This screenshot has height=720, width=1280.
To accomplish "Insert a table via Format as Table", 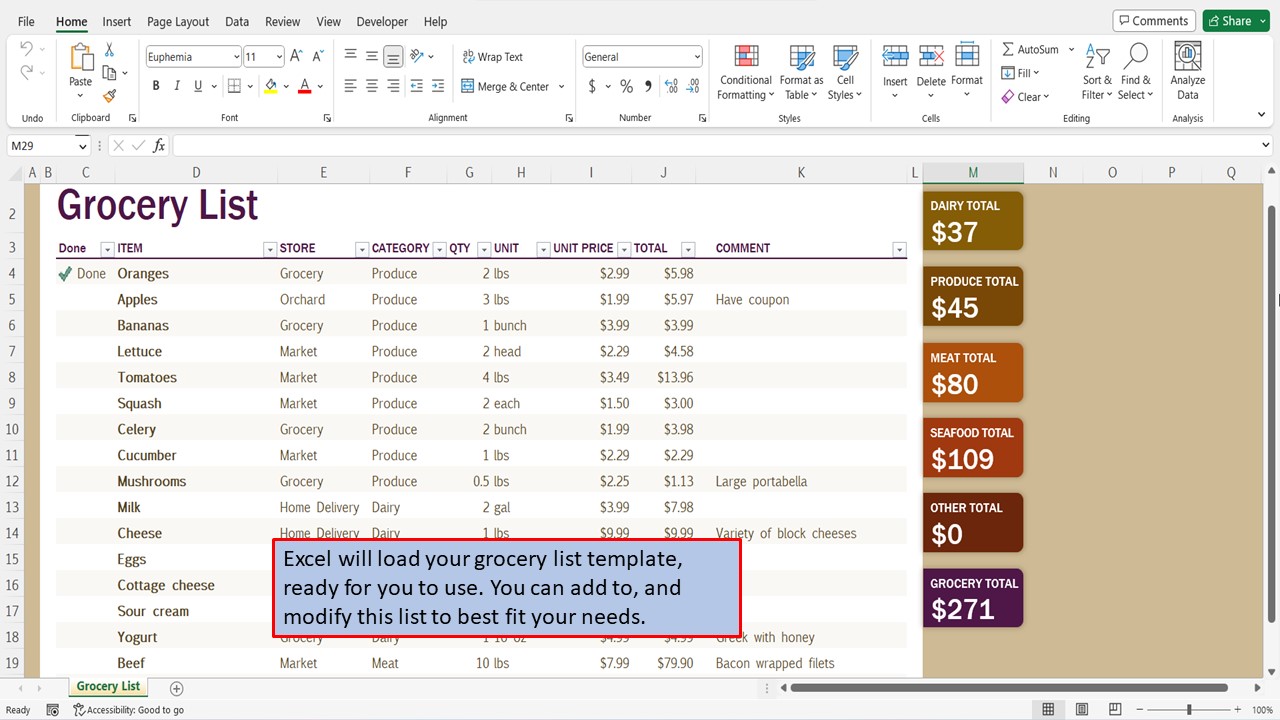I will pos(800,72).
